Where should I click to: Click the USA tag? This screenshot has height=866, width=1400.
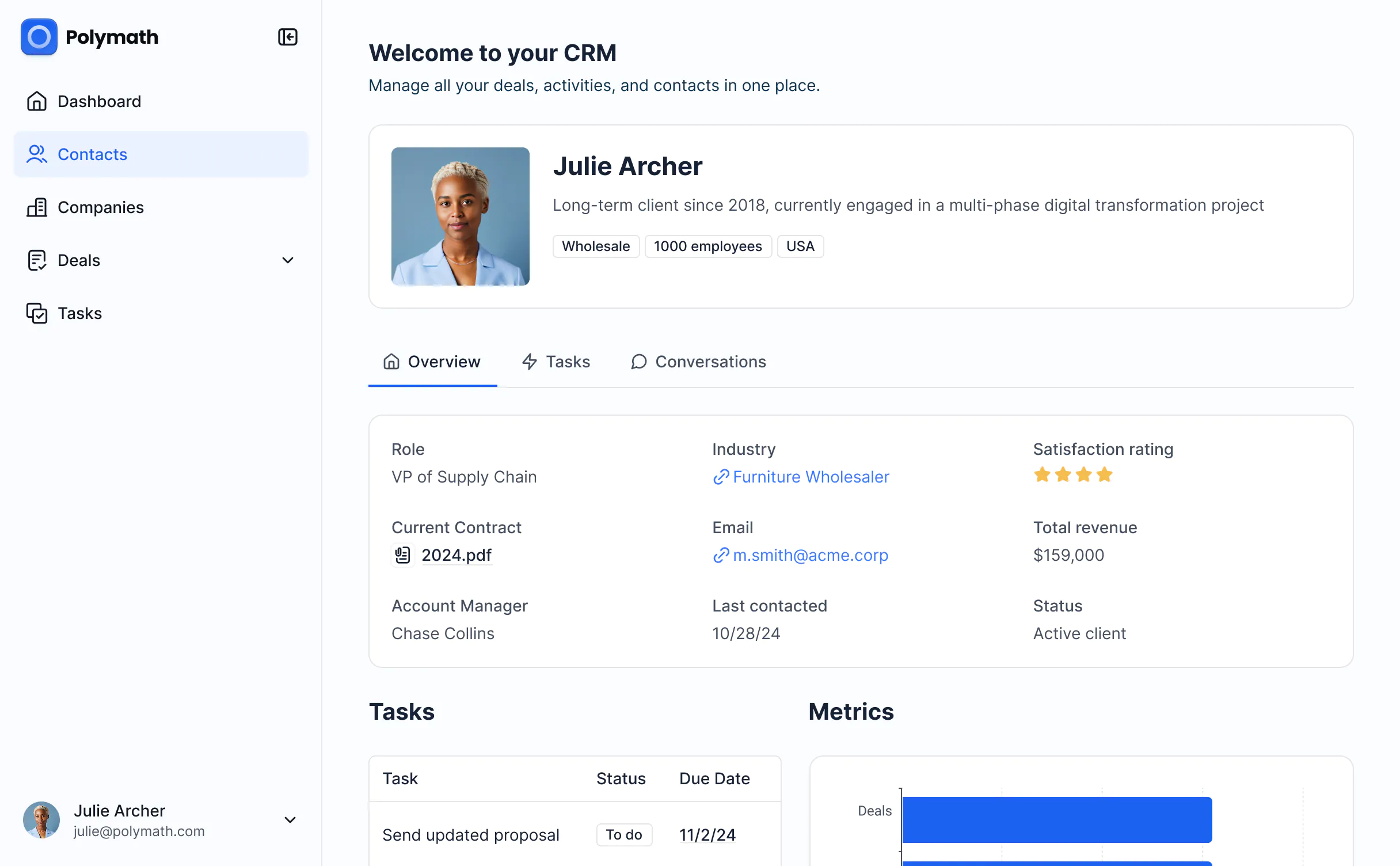800,246
